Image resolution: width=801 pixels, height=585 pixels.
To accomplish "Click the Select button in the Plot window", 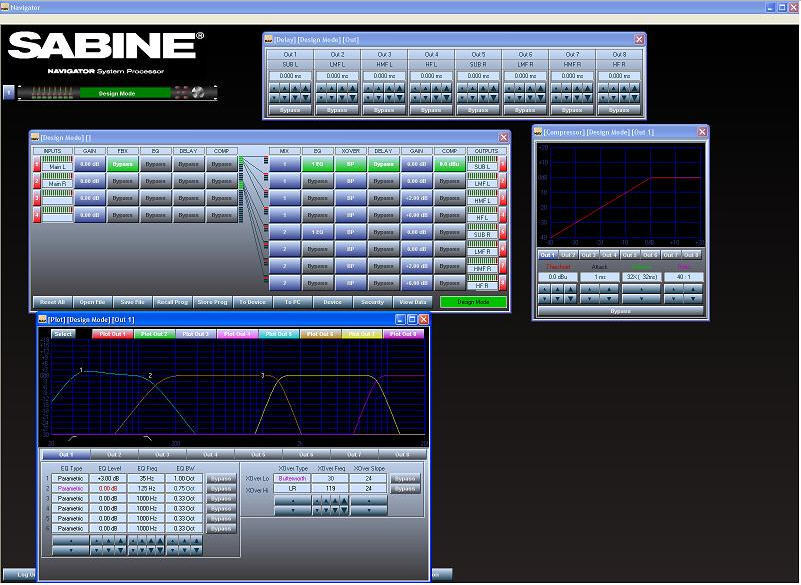I will point(63,334).
